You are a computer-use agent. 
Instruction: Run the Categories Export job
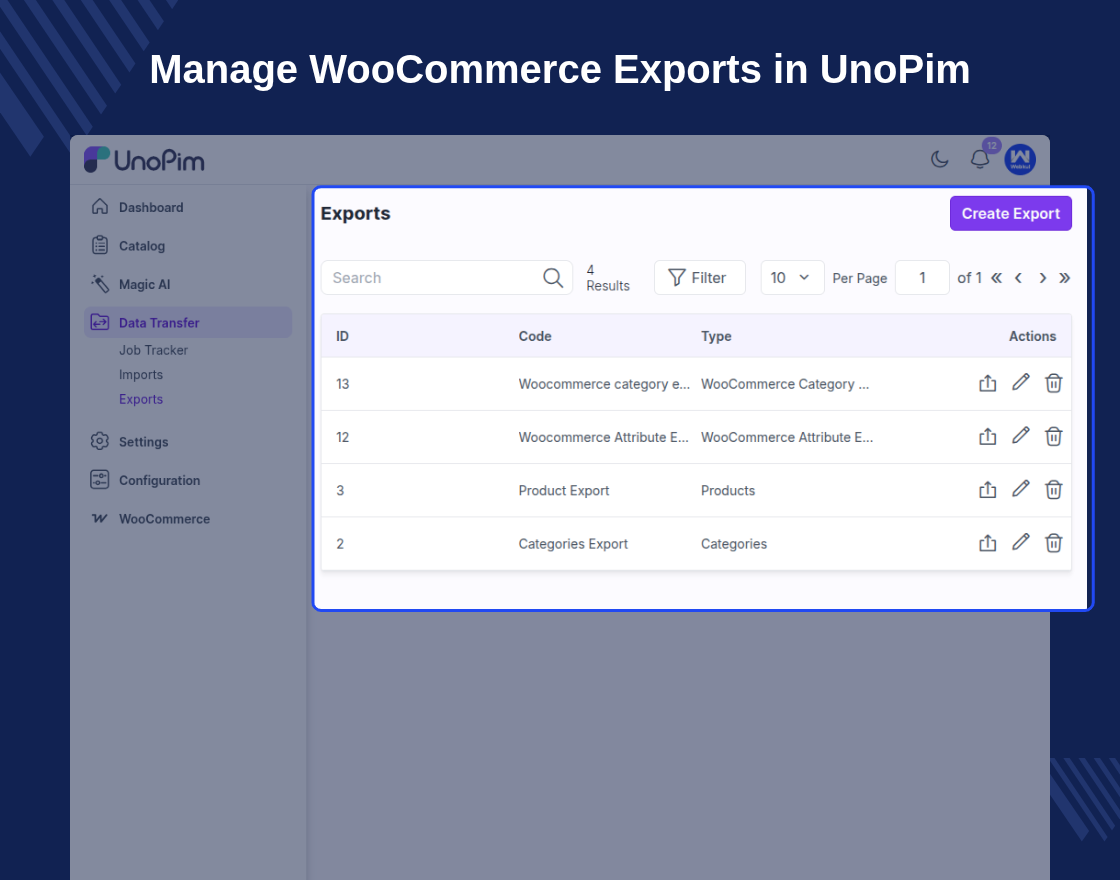coord(987,544)
